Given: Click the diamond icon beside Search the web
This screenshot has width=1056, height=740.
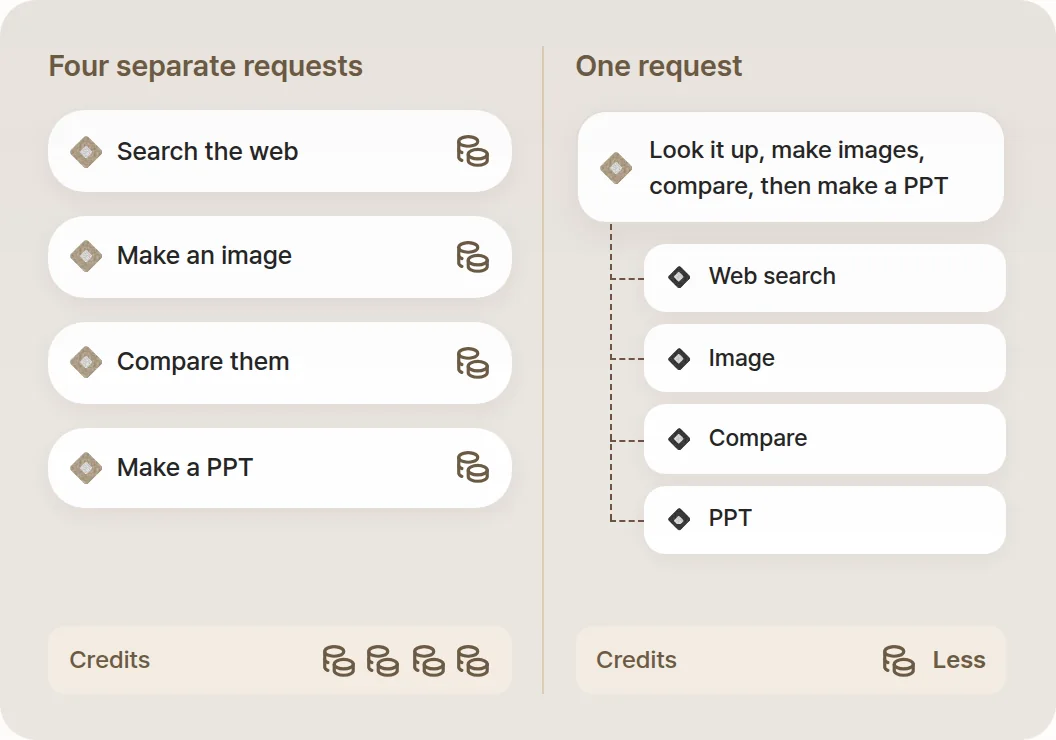Looking at the screenshot, I should 86,152.
